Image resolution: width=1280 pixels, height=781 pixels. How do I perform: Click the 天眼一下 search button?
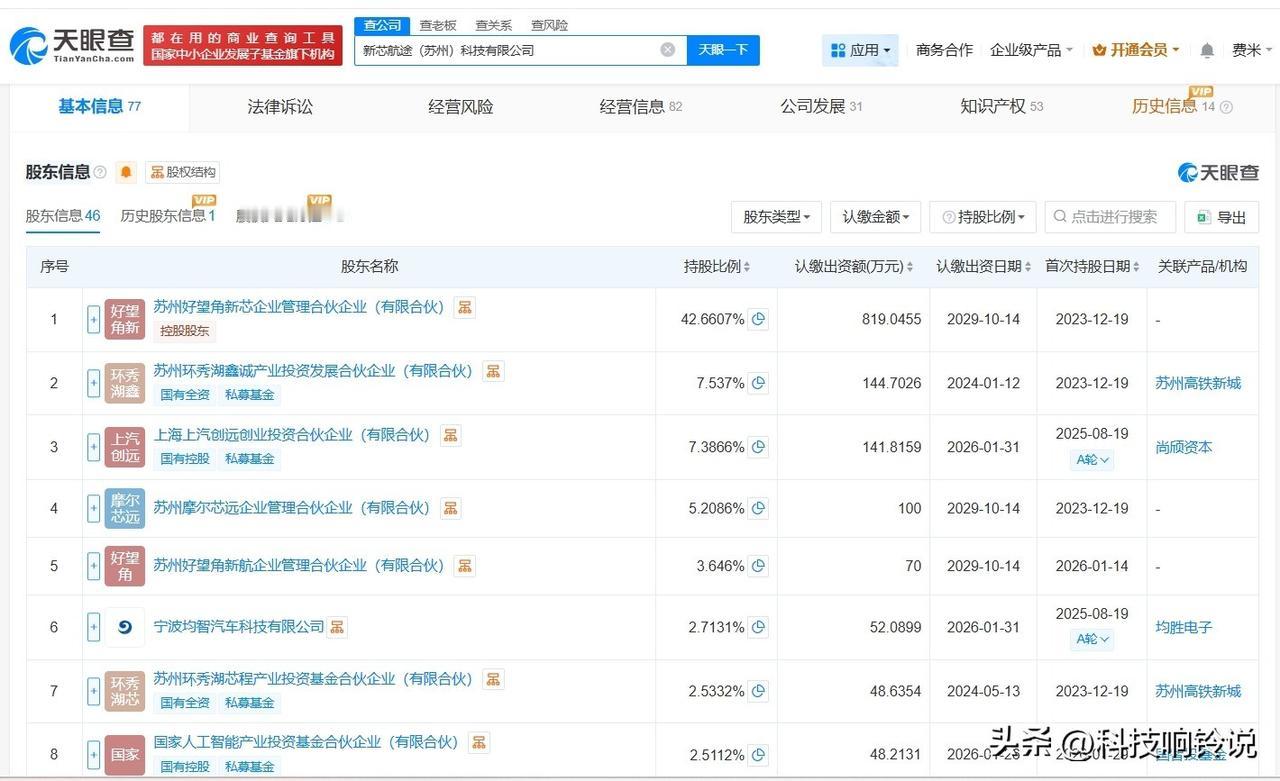tap(723, 50)
